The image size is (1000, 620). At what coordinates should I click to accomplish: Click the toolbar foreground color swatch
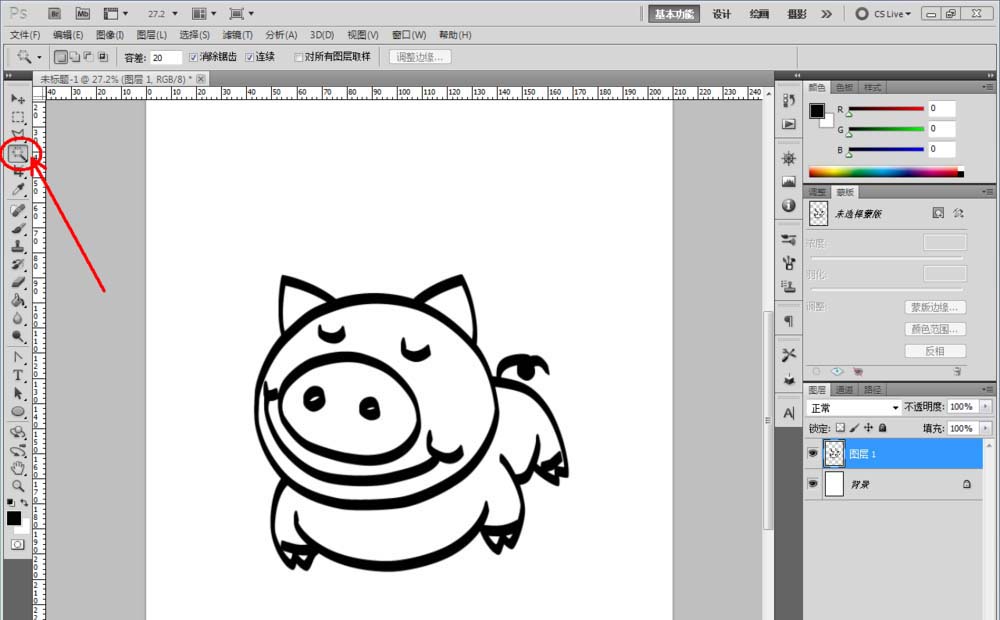(13, 518)
